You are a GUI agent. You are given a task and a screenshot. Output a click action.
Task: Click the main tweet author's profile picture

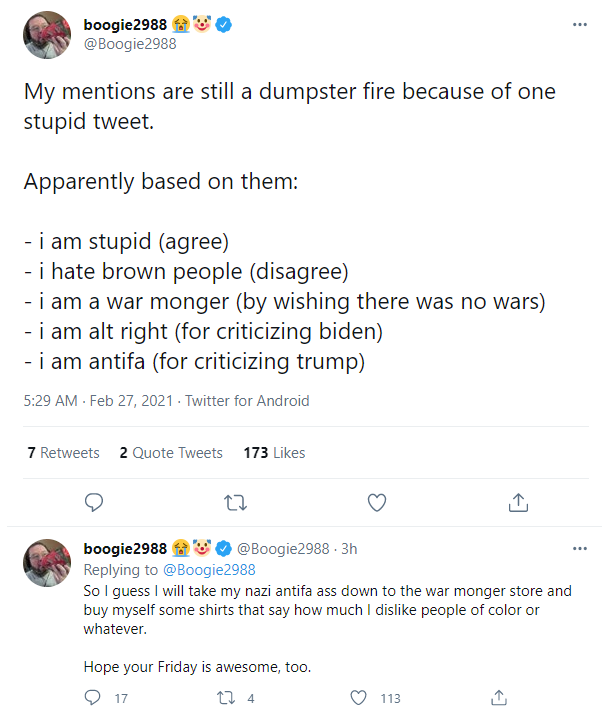click(x=47, y=35)
